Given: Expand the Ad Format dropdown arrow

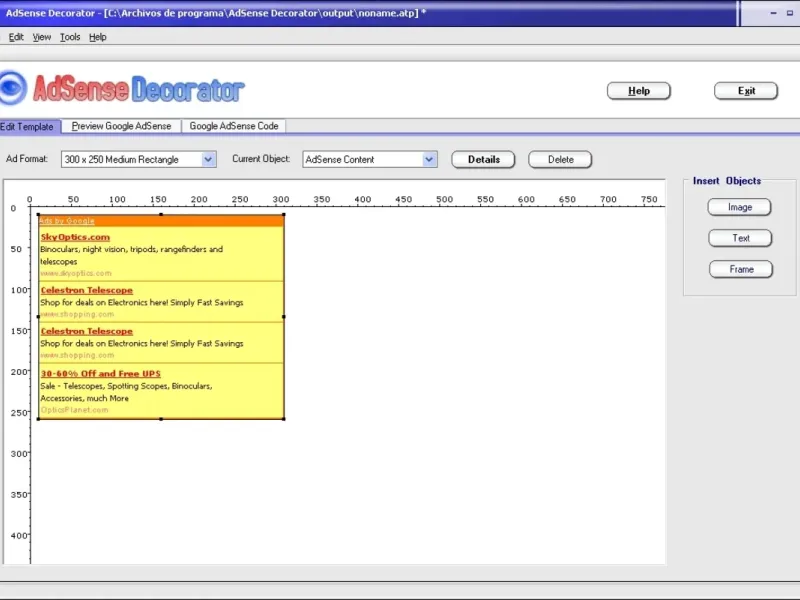Looking at the screenshot, I should pyautogui.click(x=208, y=159).
